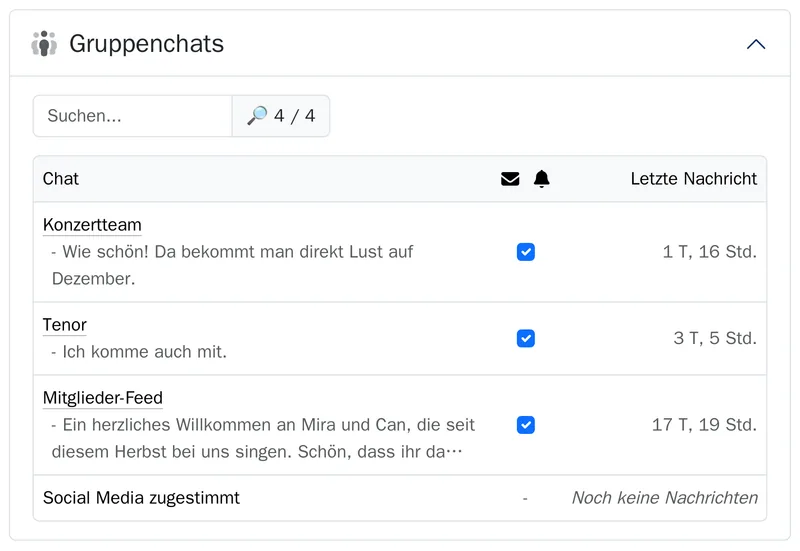Click the '1 T, 16 Std.' timestamp
Viewport: 800px width, 551px height.
point(710,252)
